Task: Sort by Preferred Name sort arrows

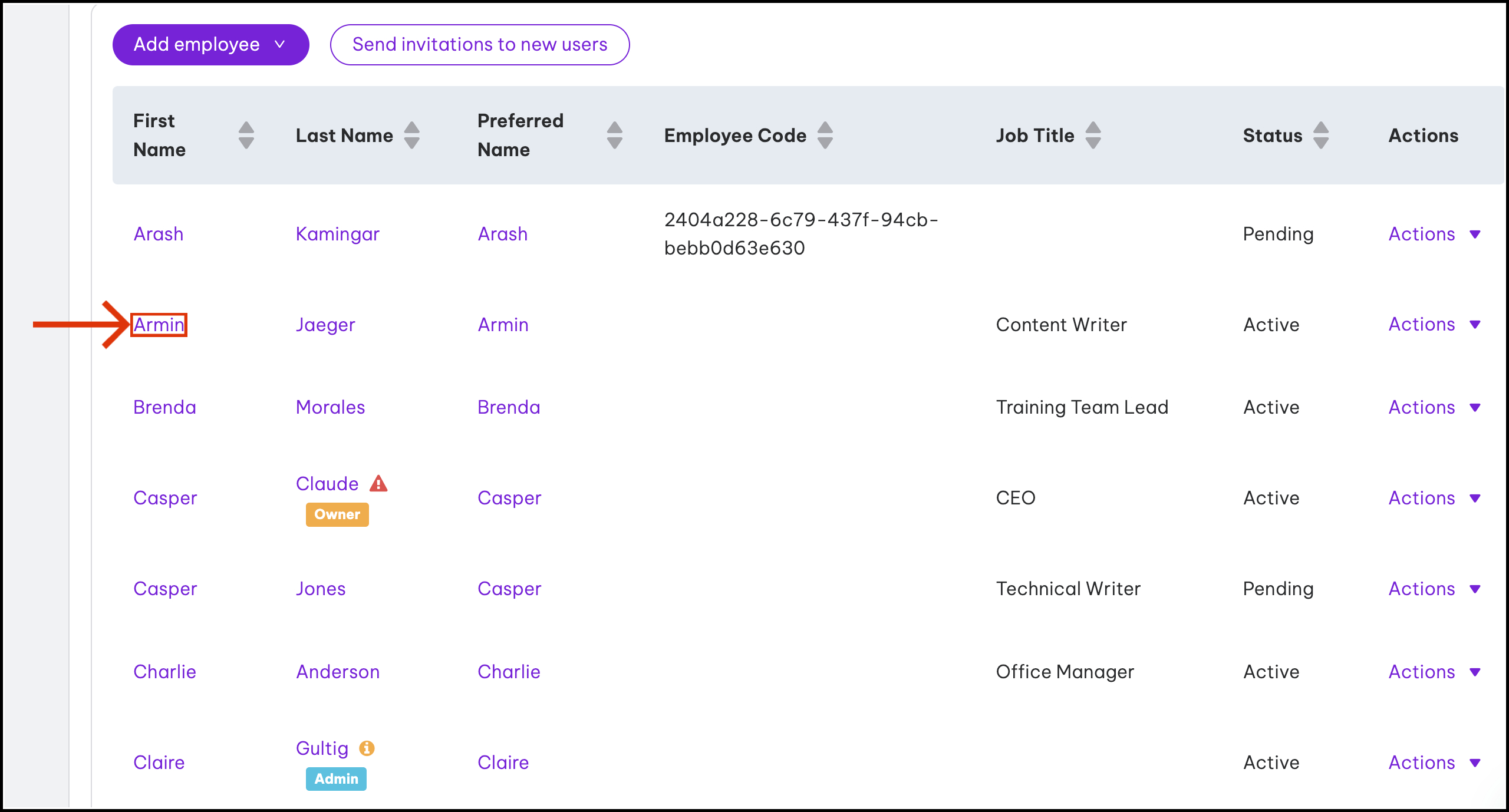Action: point(614,135)
